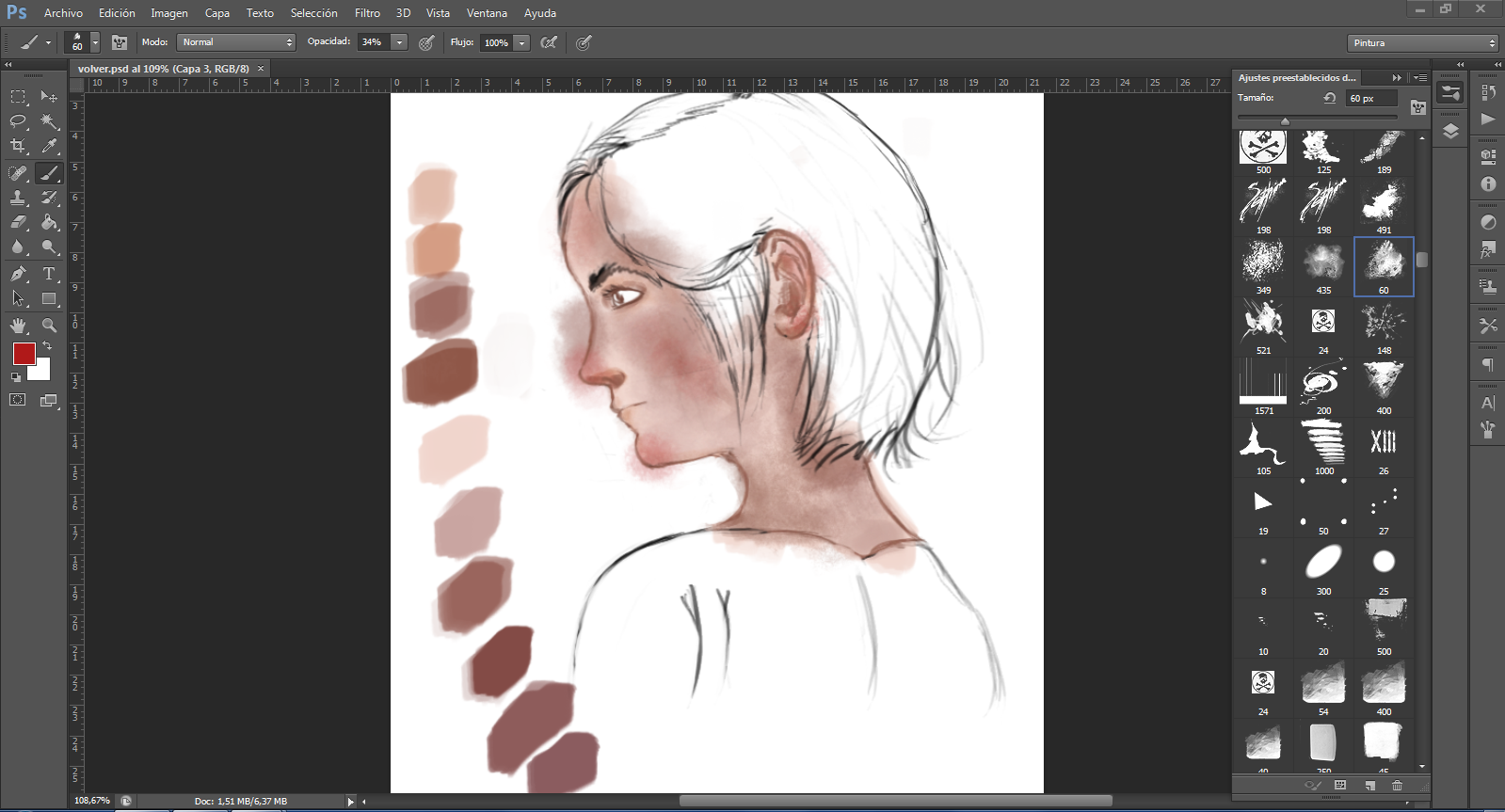
Task: Select the Magic Wand tool
Action: (49, 121)
